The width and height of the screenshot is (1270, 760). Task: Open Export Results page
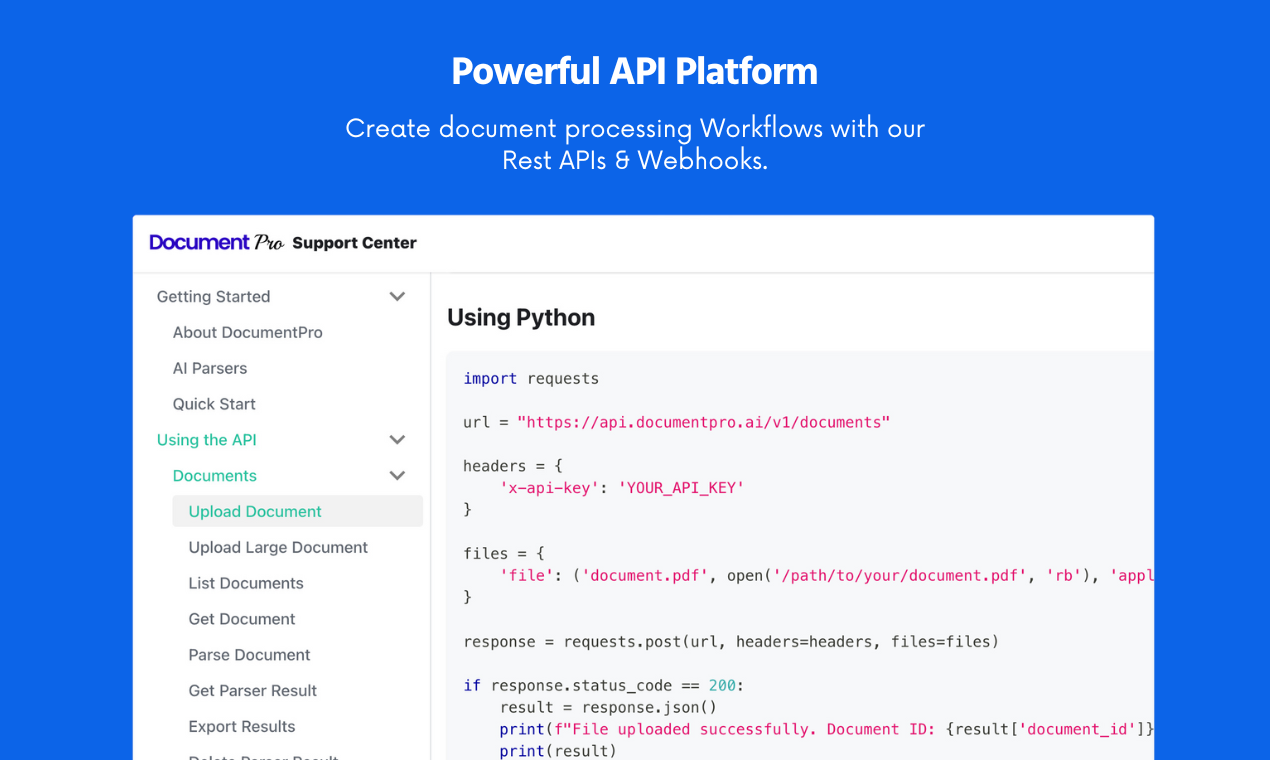[242, 727]
